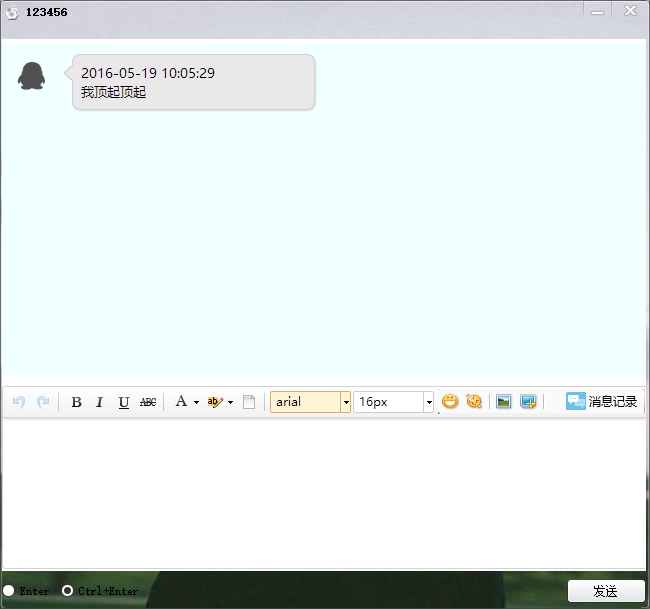Toggle underline formatting U button
This screenshot has height=609, width=650.
124,402
